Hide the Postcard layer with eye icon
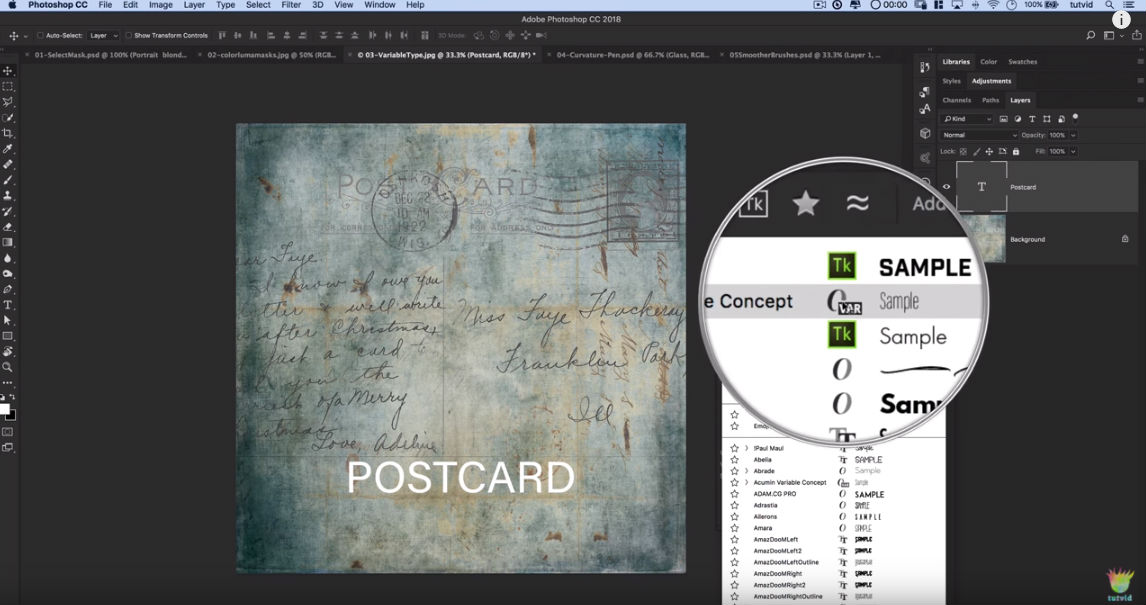 click(946, 187)
